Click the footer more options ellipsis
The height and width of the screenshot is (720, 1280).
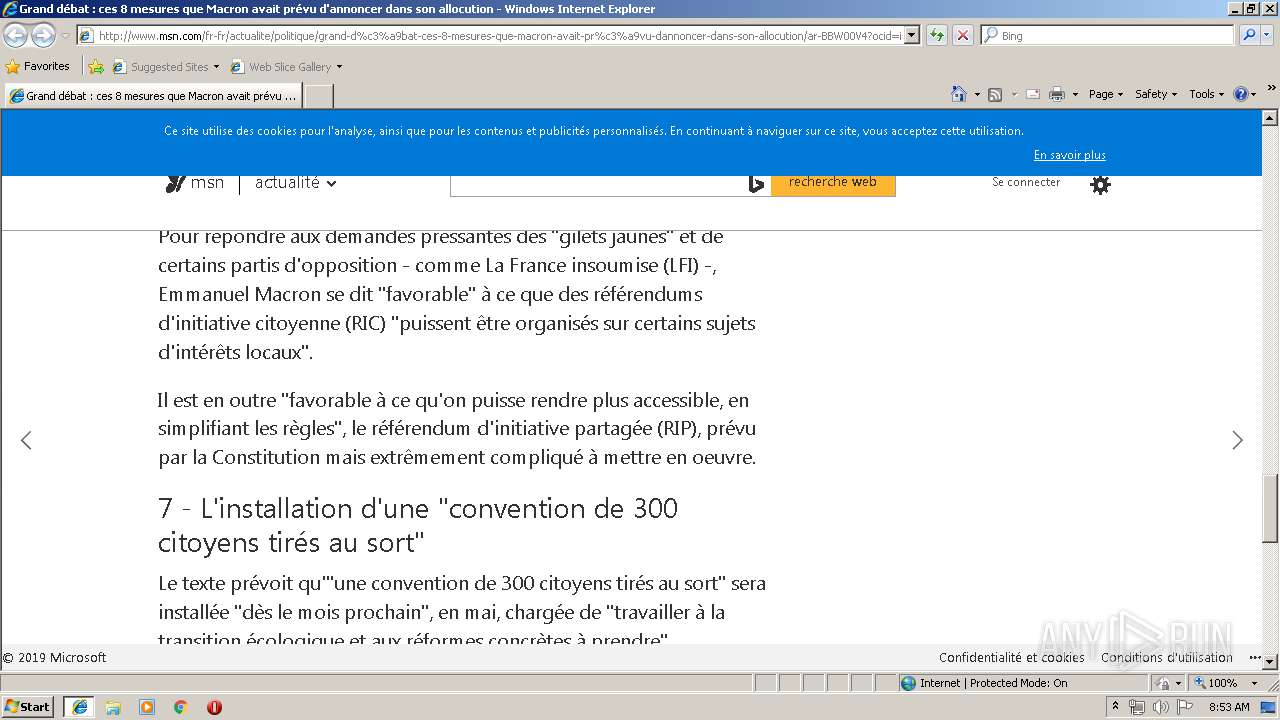click(1254, 658)
